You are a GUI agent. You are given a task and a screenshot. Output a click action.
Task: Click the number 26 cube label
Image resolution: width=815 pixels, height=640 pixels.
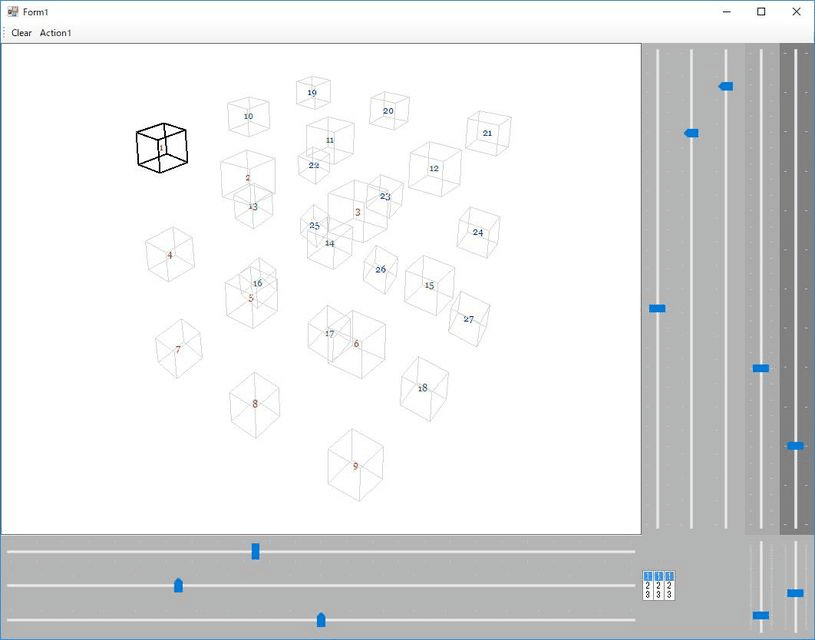(x=380, y=269)
